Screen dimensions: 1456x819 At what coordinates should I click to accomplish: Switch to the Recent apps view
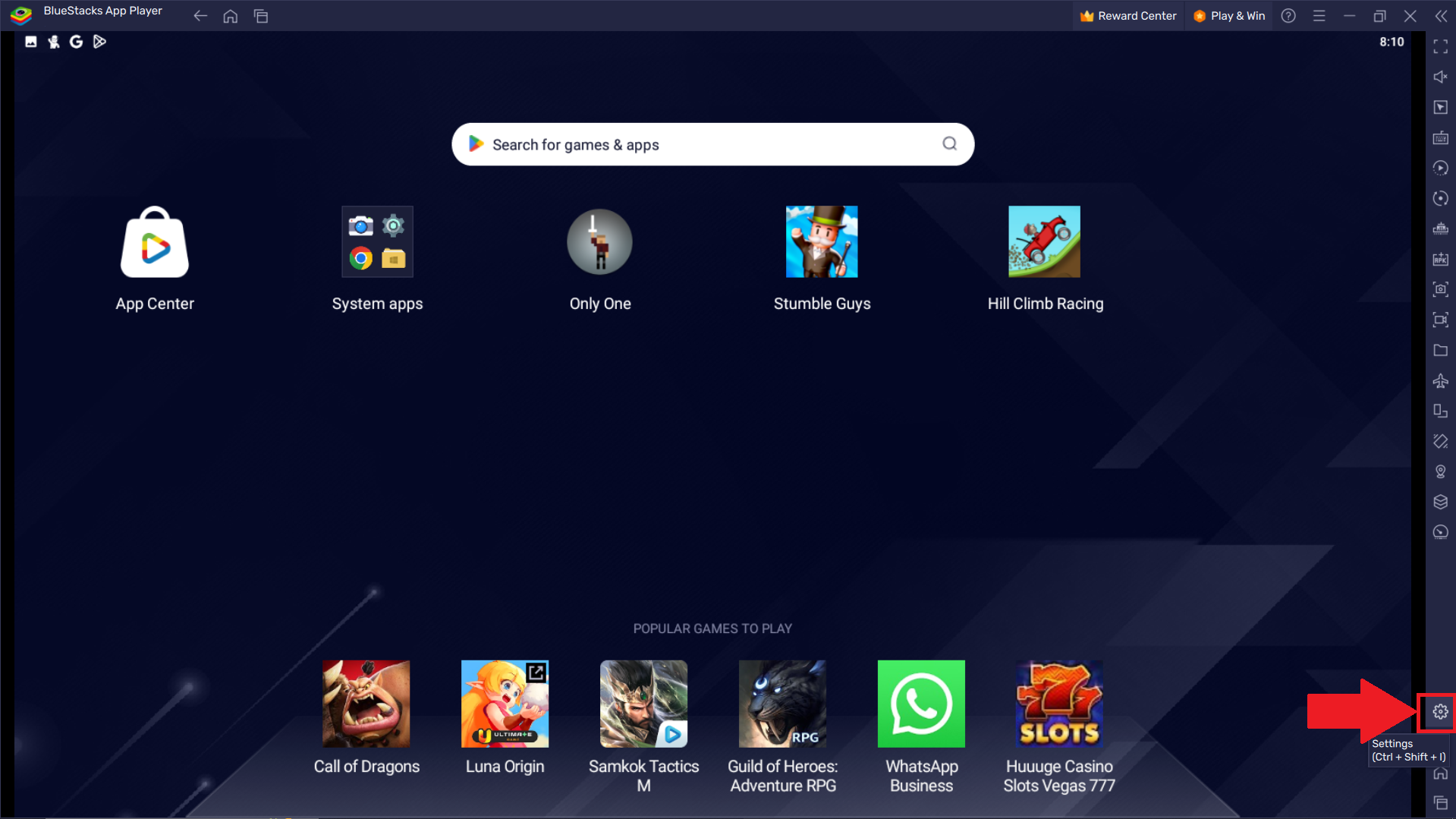point(261,15)
